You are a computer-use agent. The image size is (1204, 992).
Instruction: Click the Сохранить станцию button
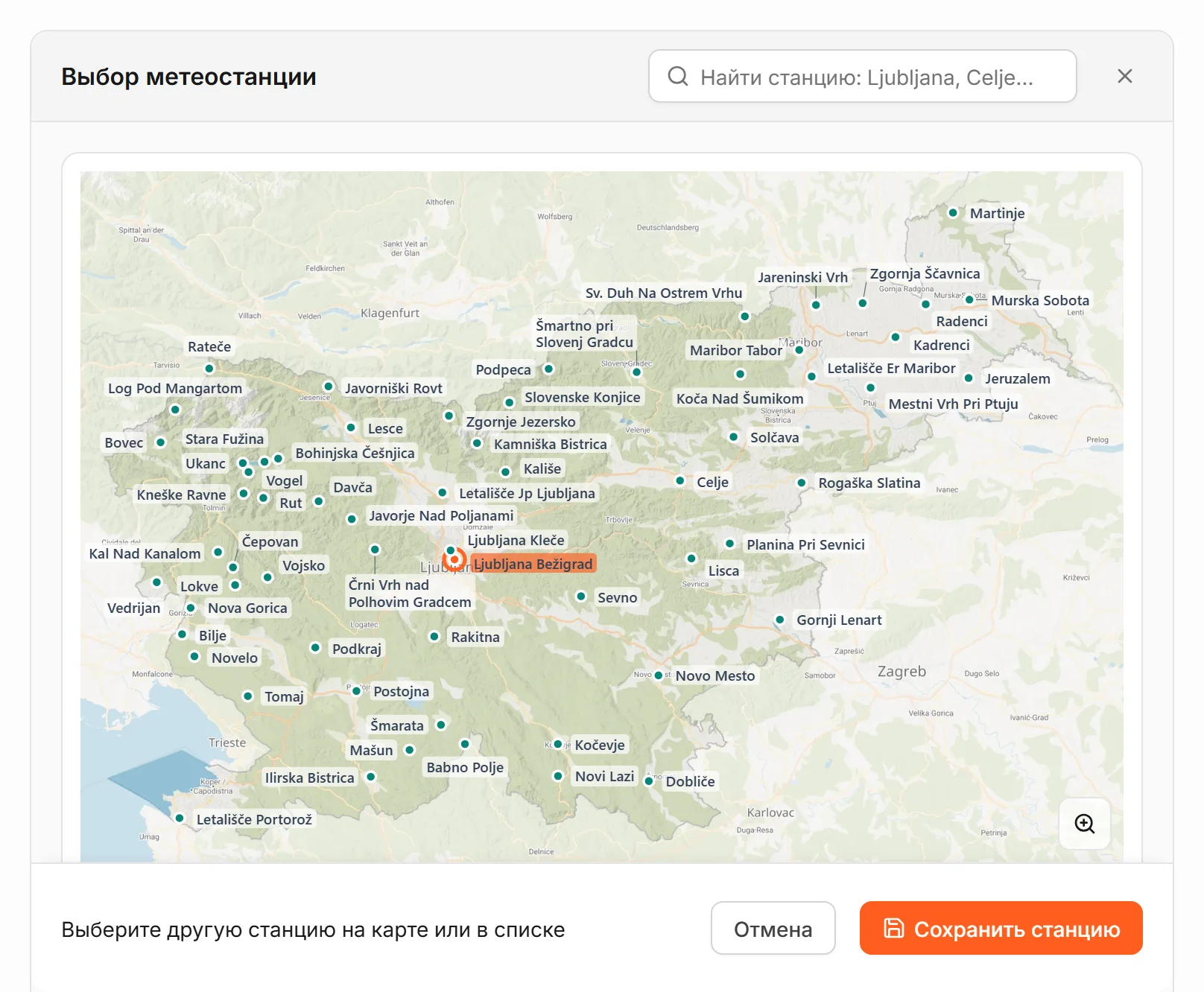pyautogui.click(x=1001, y=928)
